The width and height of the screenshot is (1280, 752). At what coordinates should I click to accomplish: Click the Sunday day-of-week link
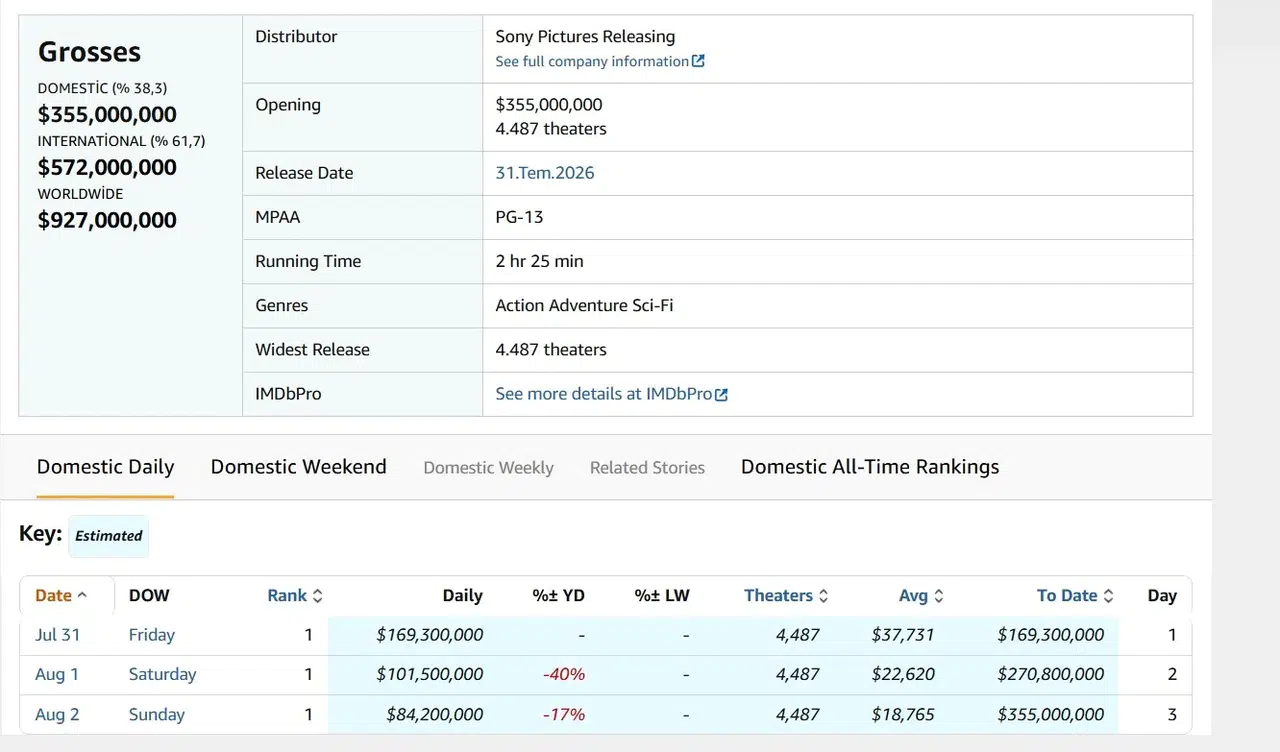tap(157, 715)
